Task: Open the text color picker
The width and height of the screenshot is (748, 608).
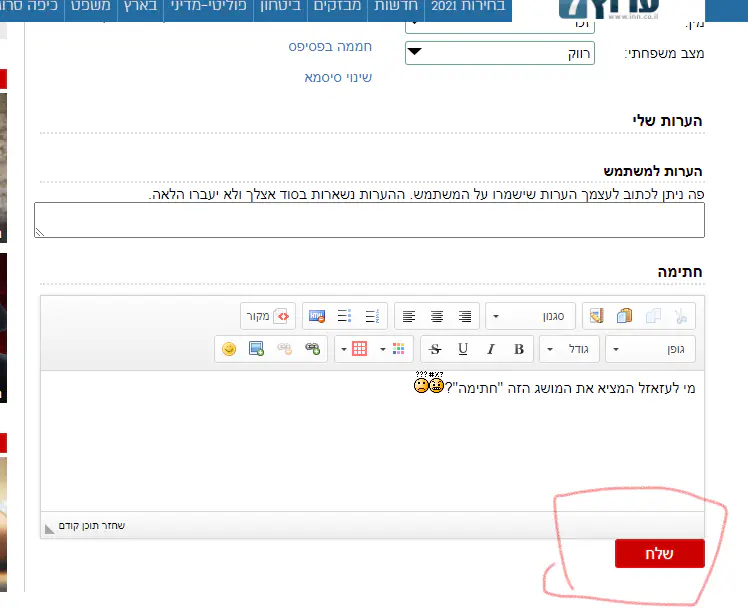Action: pos(398,349)
